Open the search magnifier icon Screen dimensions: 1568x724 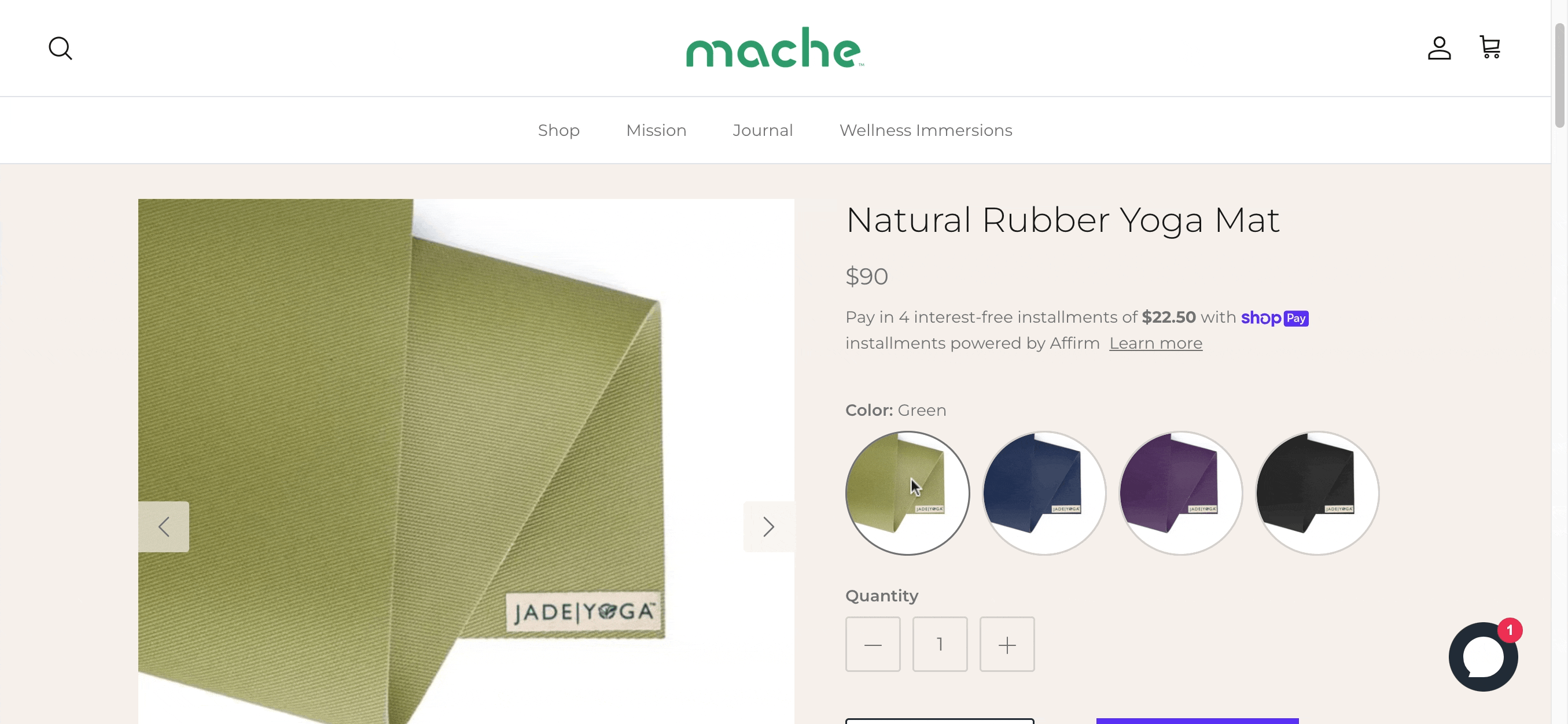click(60, 48)
